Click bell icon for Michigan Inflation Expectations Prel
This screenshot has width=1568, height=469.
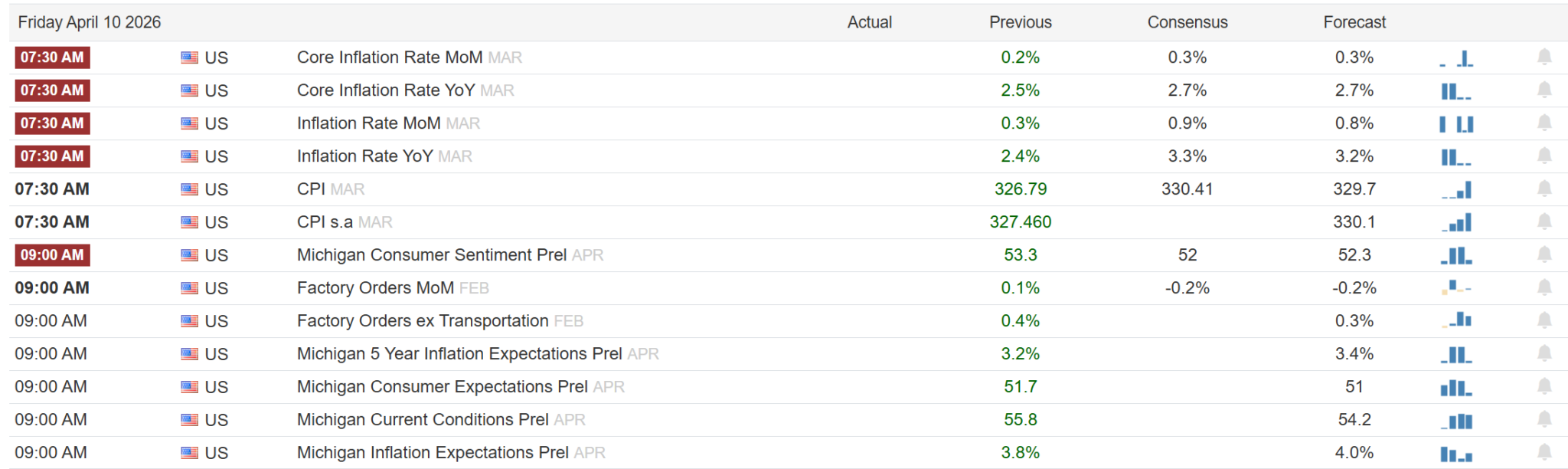(x=1544, y=453)
